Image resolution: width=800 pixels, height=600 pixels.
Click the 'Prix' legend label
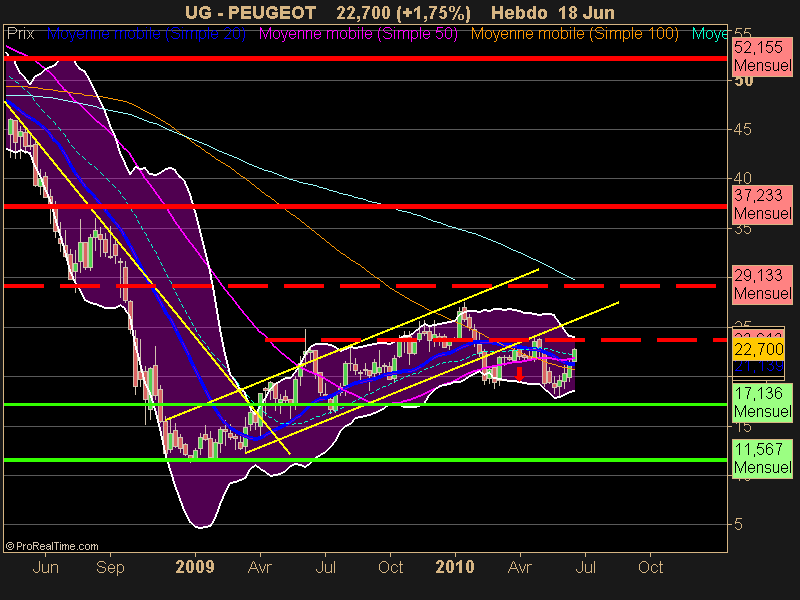click(x=20, y=34)
